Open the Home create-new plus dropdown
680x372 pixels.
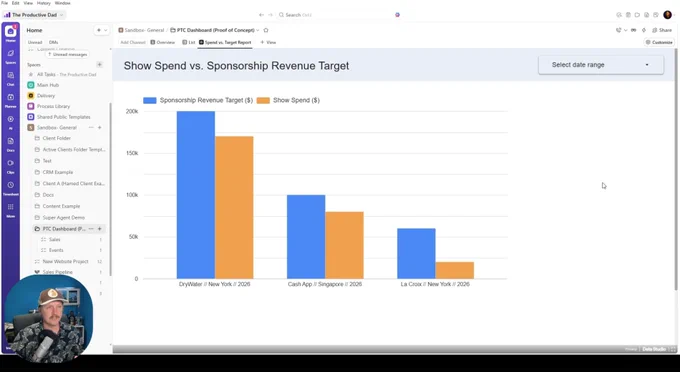pos(101,30)
